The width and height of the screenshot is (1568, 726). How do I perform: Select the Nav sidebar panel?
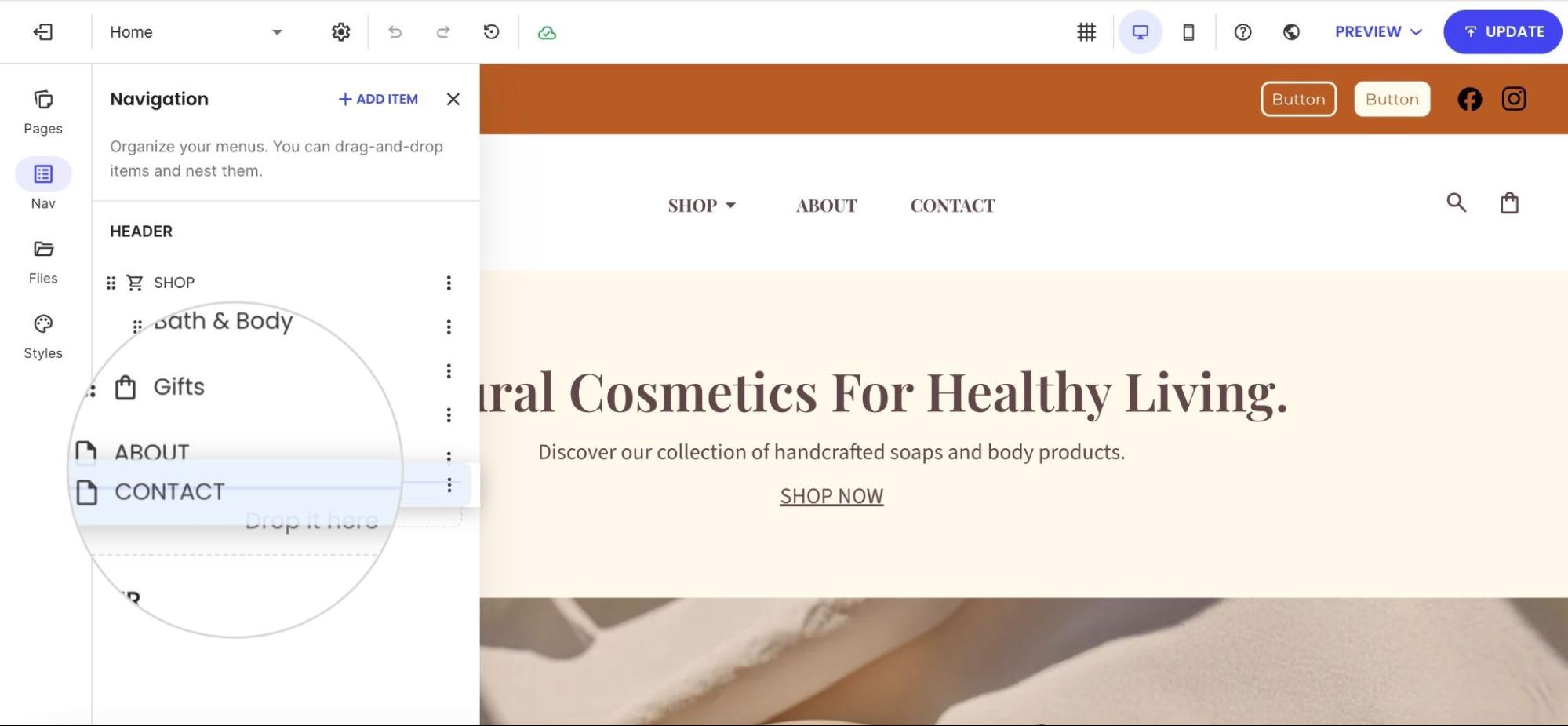click(43, 185)
